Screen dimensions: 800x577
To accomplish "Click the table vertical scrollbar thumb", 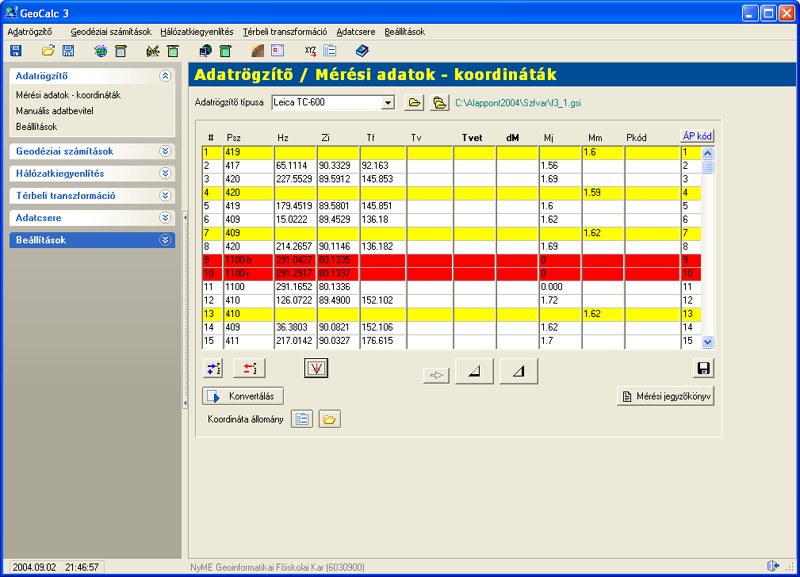I will [x=708, y=166].
